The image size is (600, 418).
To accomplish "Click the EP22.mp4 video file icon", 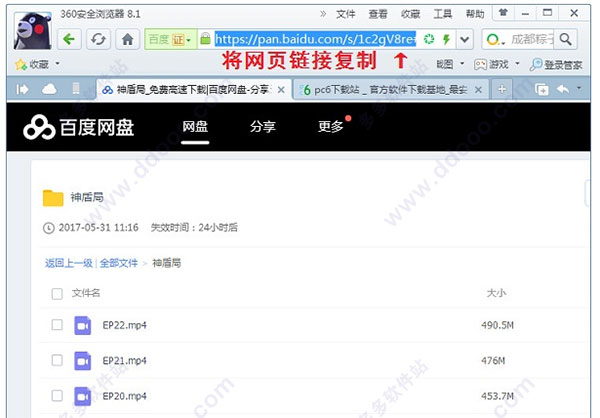I will pos(83,325).
